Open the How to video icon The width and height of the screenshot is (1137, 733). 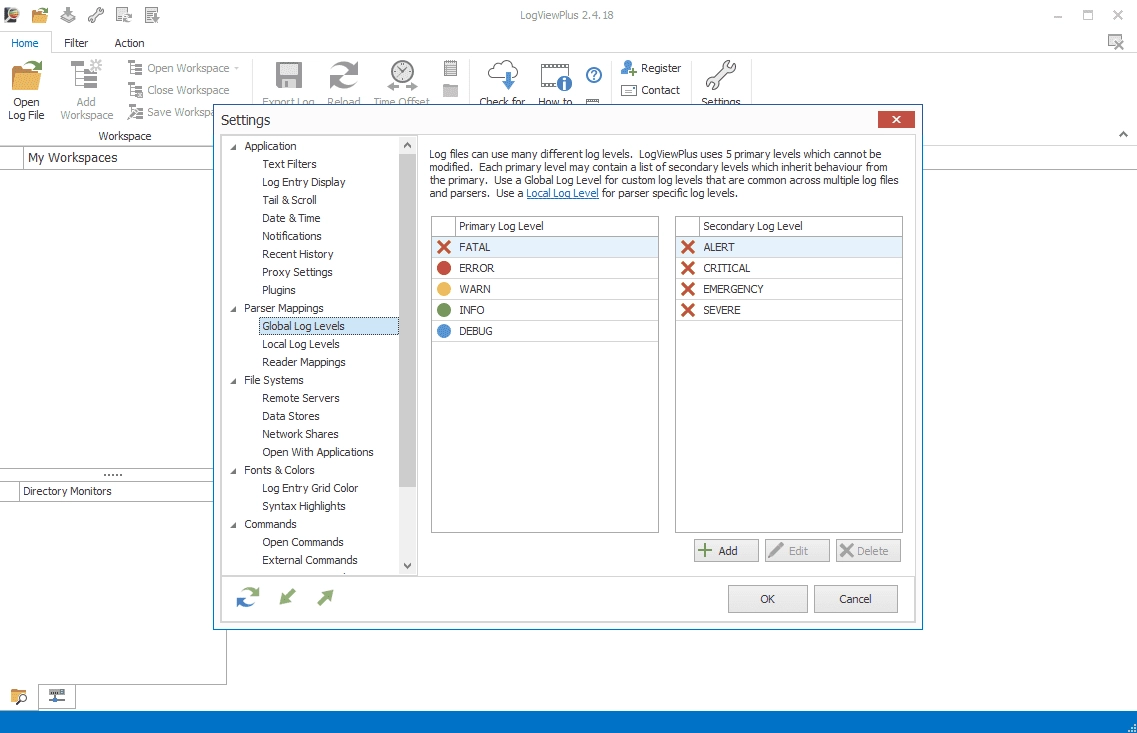555,76
